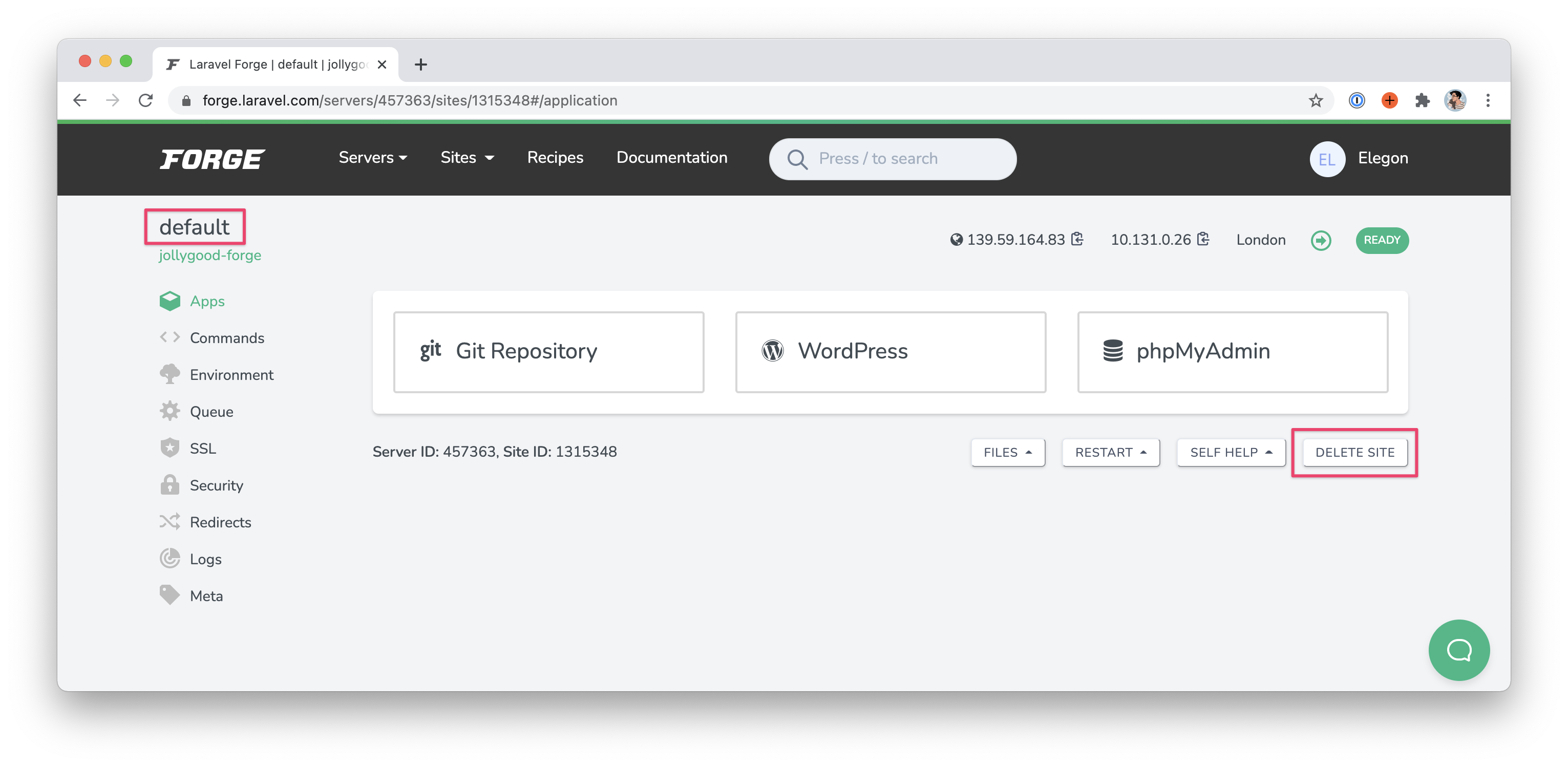Choose the WordPress install card
The height and width of the screenshot is (767, 1568).
point(891,352)
